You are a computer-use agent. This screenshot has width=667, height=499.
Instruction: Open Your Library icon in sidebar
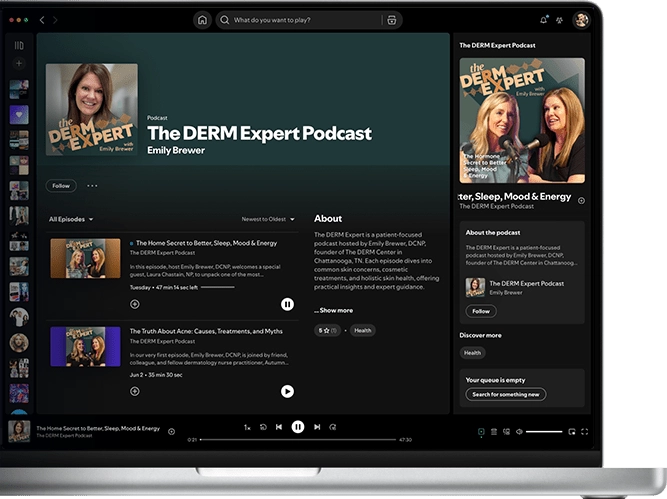tap(19, 45)
